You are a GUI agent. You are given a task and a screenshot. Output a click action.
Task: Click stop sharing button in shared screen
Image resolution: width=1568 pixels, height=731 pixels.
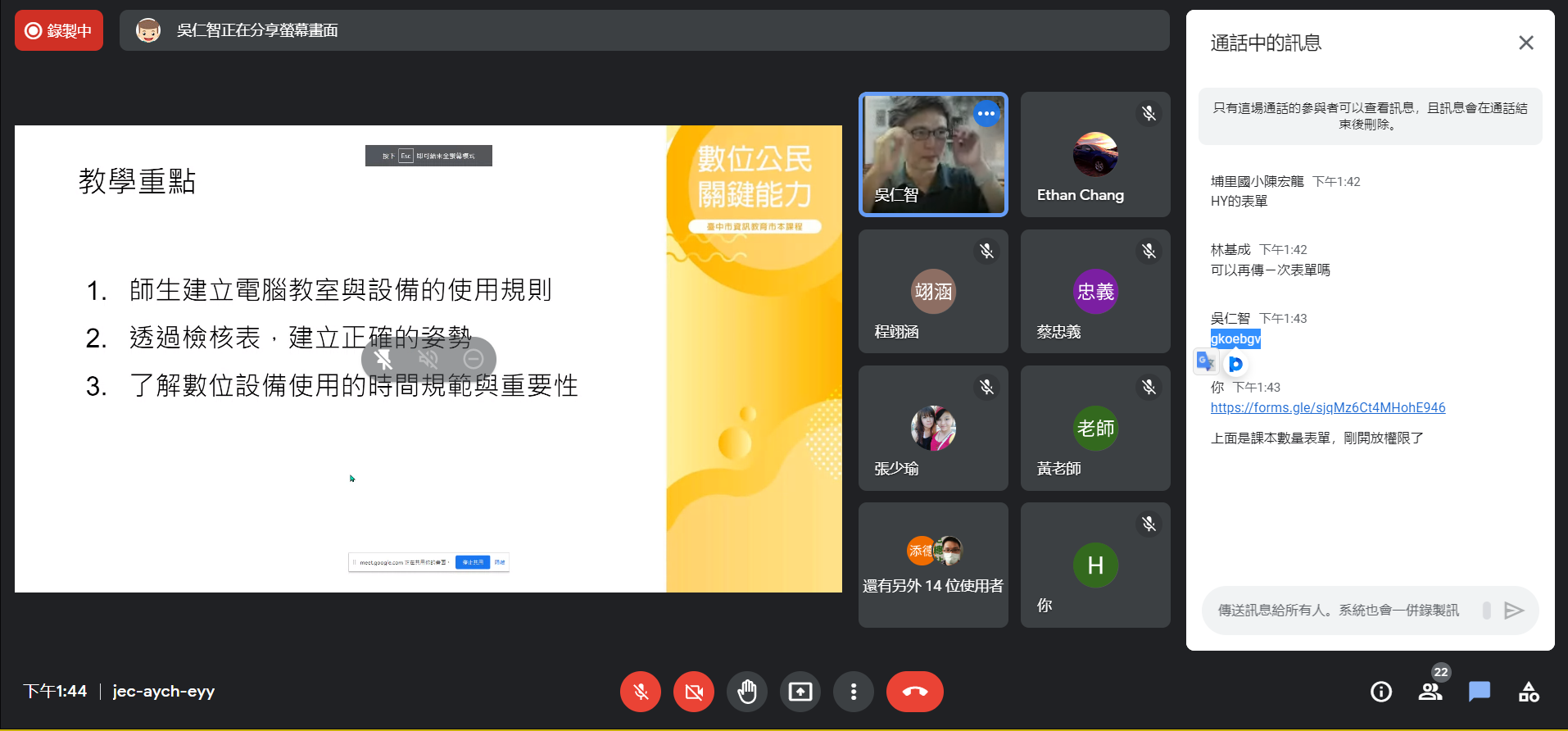pos(472,562)
